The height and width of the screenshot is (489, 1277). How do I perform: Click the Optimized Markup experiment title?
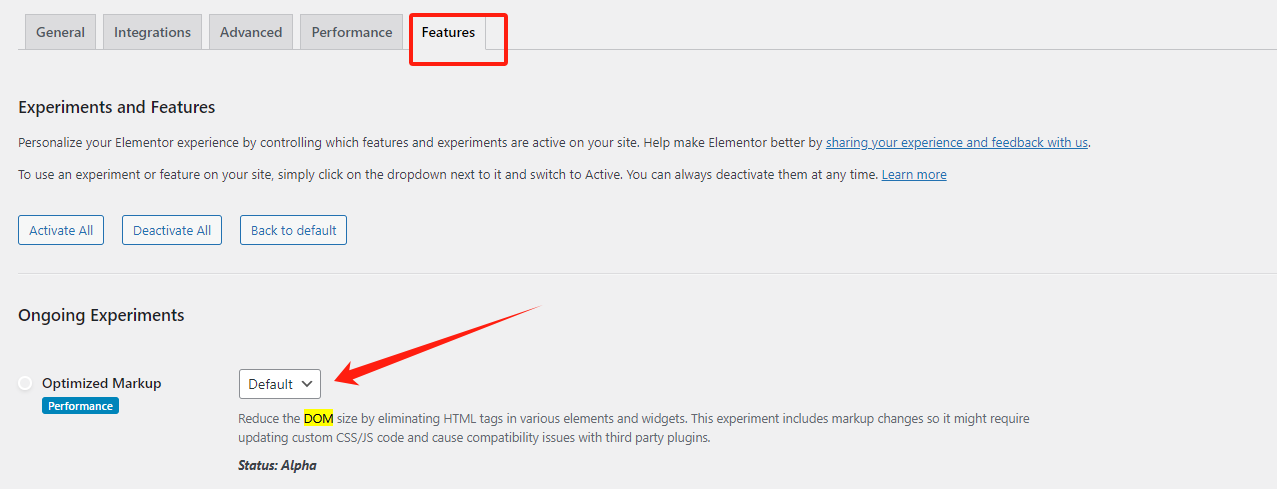101,383
